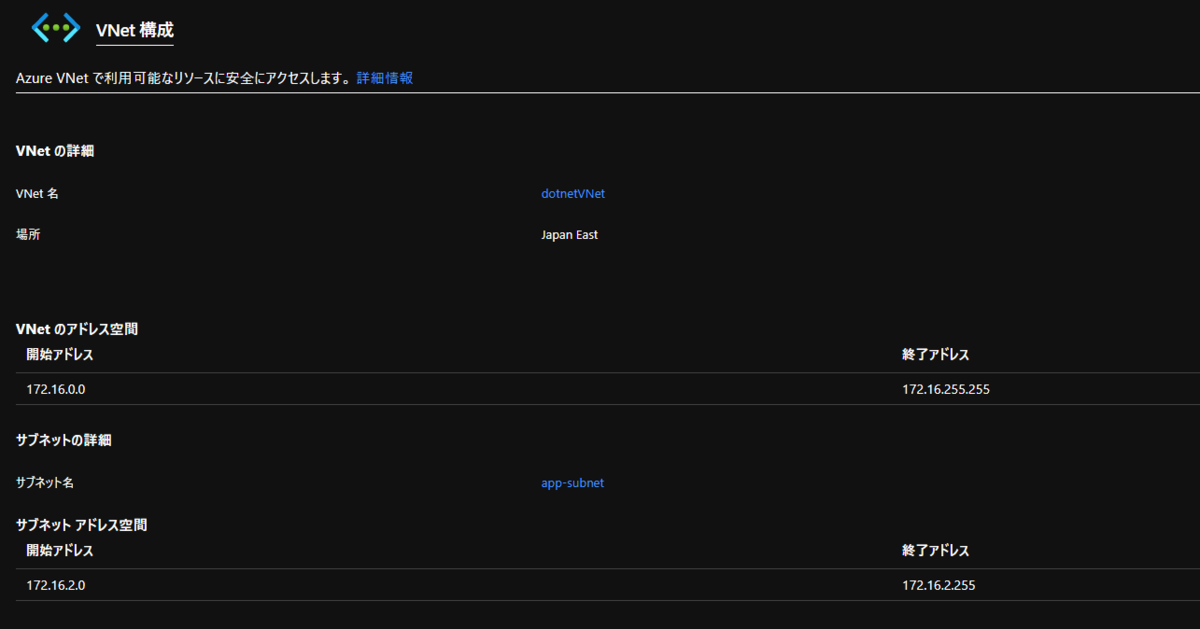Image resolution: width=1200 pixels, height=629 pixels.
Task: Select the Japan East location value
Action: click(570, 235)
